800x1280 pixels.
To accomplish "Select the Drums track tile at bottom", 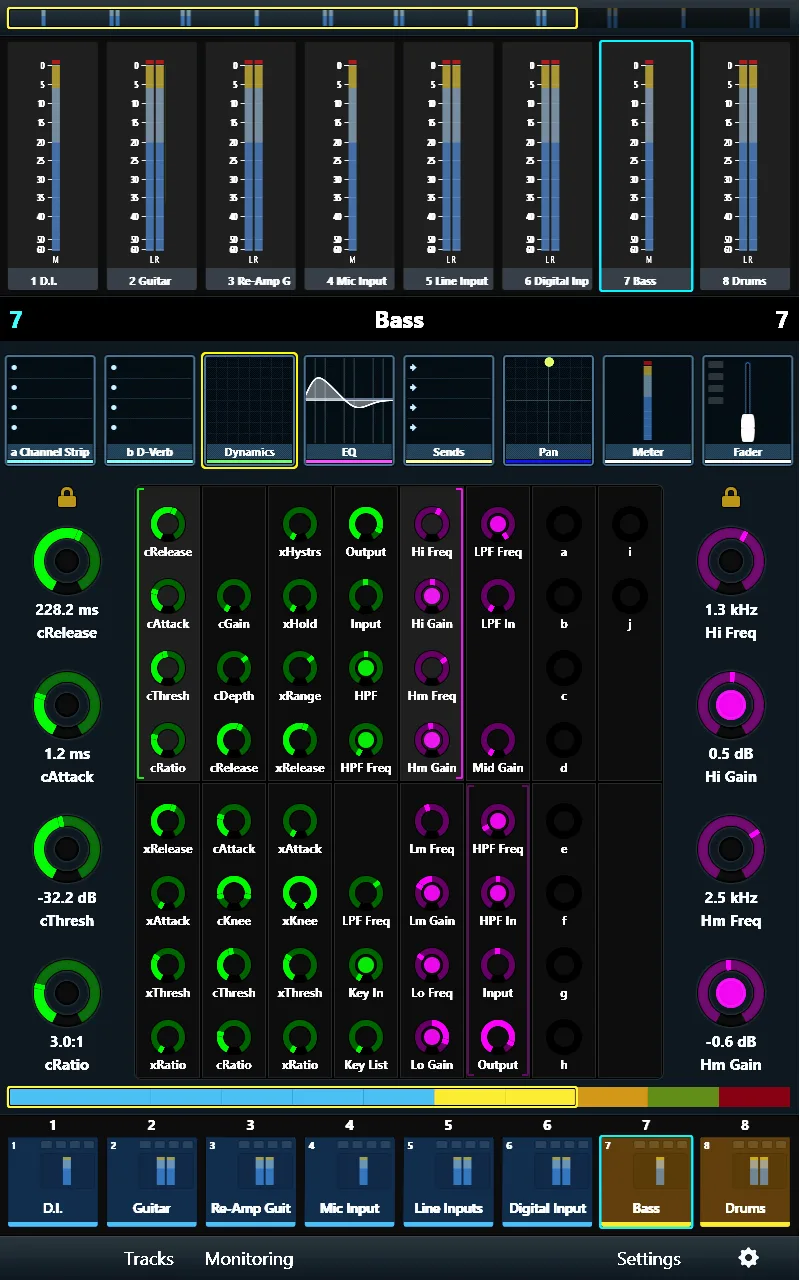I will pos(745,1181).
